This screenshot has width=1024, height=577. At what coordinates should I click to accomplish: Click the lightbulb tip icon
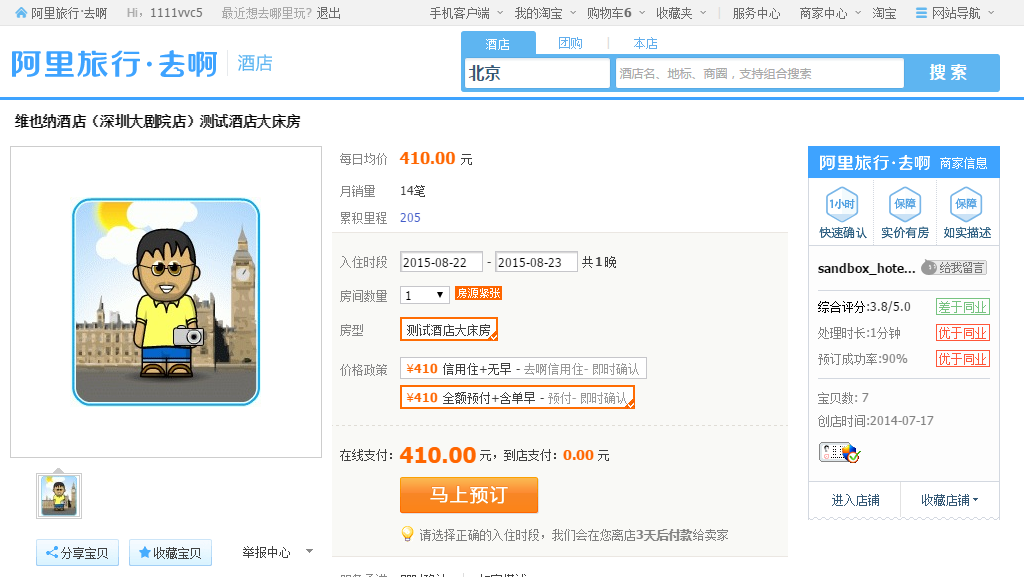coord(407,535)
